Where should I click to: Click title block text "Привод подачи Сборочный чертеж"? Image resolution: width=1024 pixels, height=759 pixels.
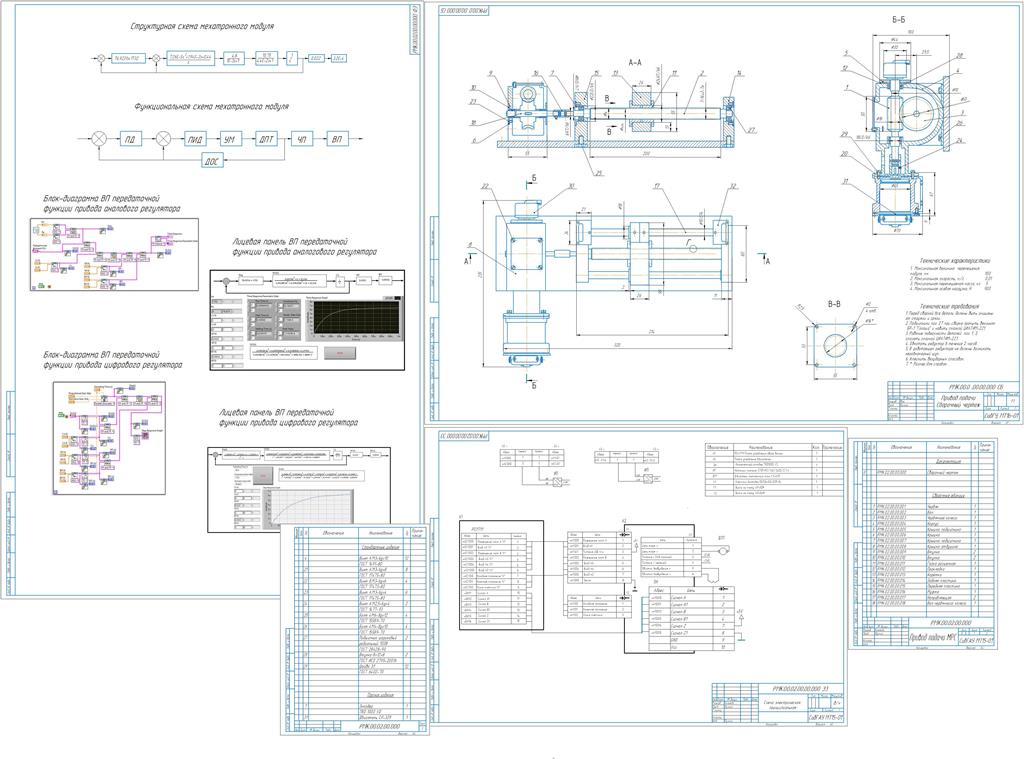[x=957, y=401]
